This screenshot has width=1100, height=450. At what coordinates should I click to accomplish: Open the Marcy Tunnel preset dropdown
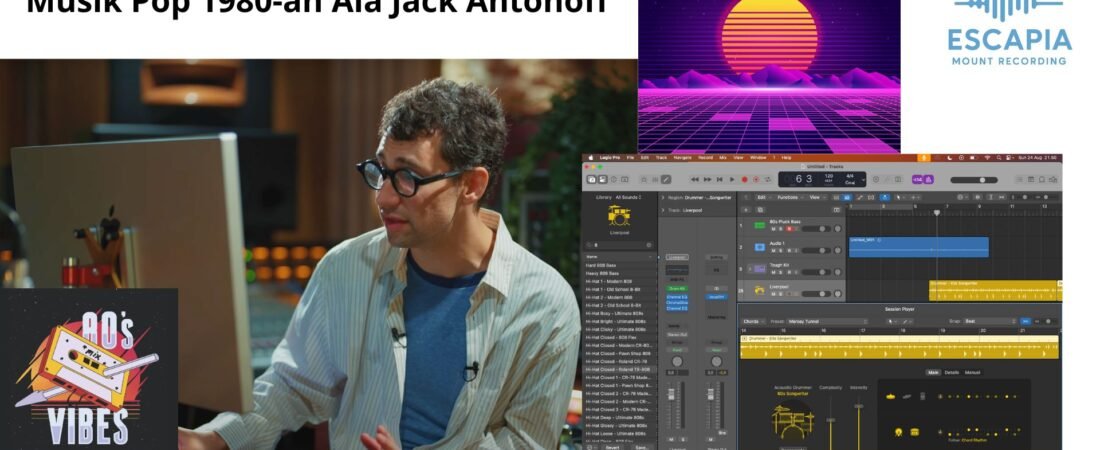click(x=828, y=322)
